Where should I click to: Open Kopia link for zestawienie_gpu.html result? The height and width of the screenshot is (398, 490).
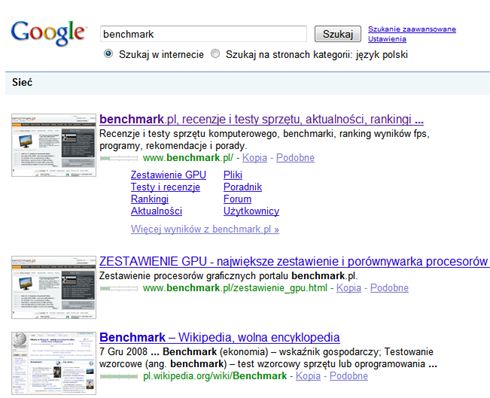tap(349, 288)
